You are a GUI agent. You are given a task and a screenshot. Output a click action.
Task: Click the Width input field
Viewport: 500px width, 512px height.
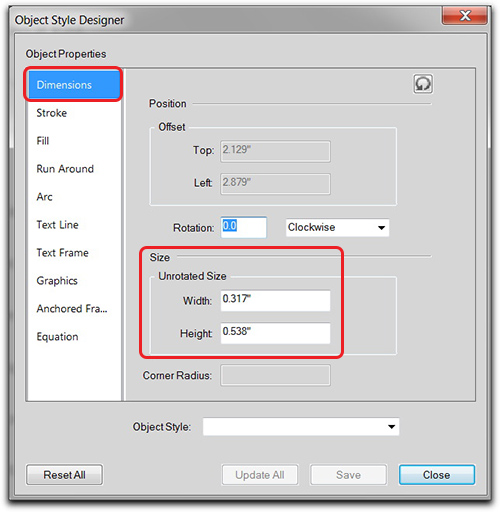point(275,301)
